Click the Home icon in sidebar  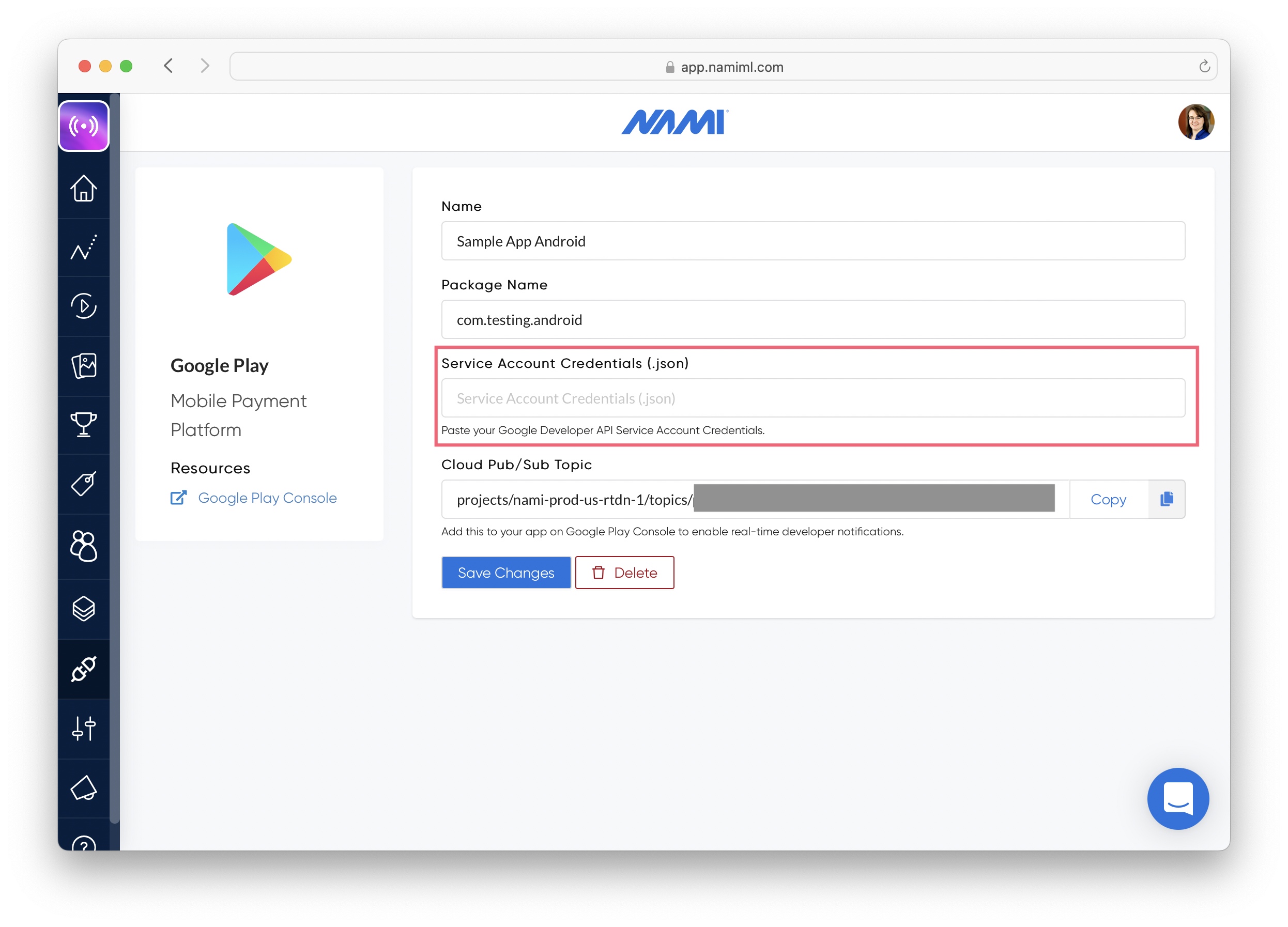tap(84, 189)
